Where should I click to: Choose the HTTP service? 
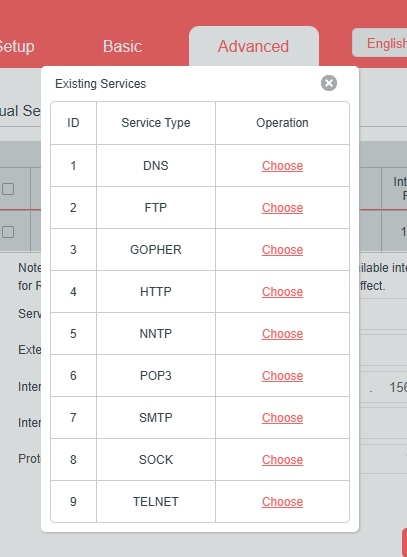point(282,292)
